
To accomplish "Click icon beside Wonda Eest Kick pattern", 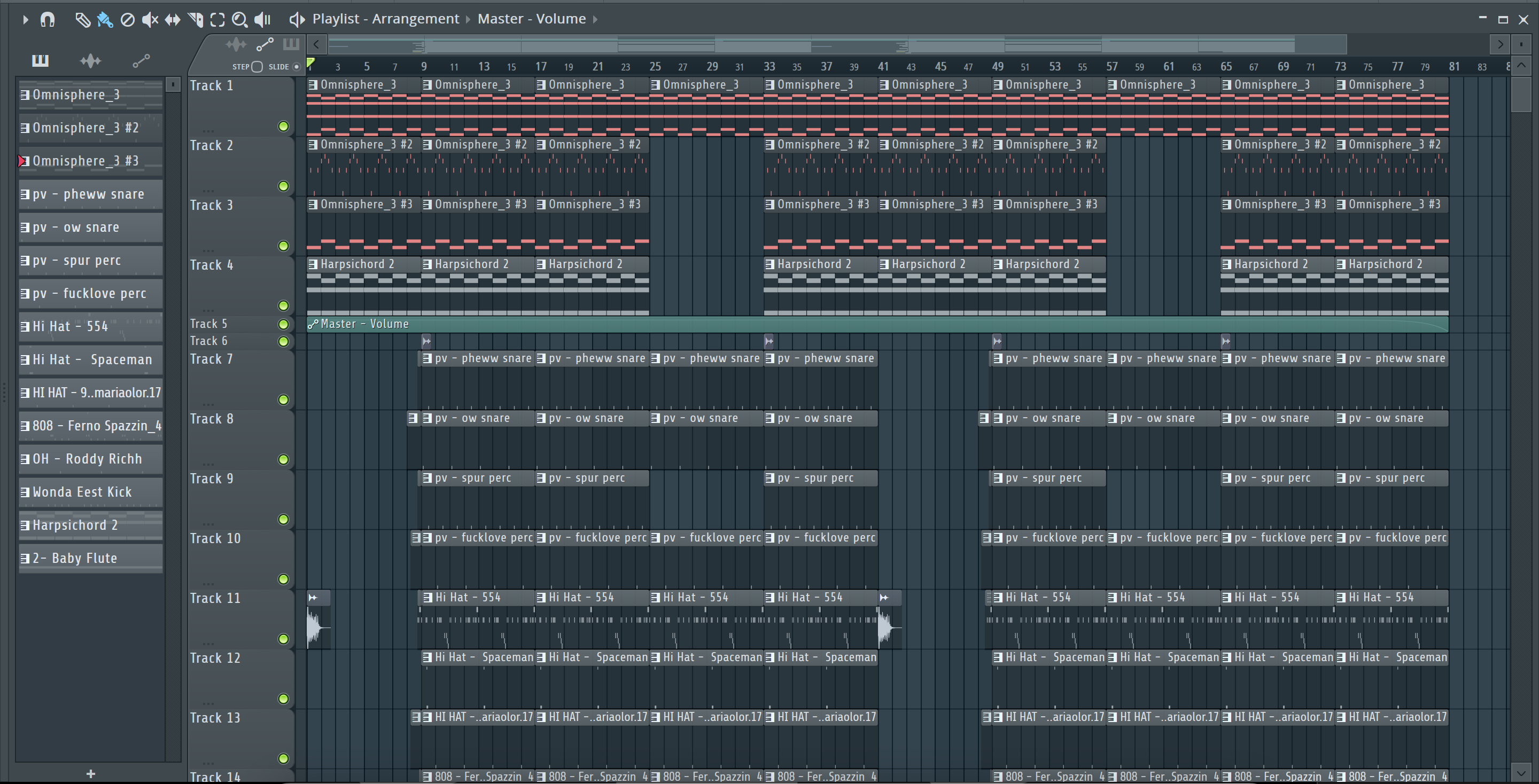I will click(x=25, y=492).
